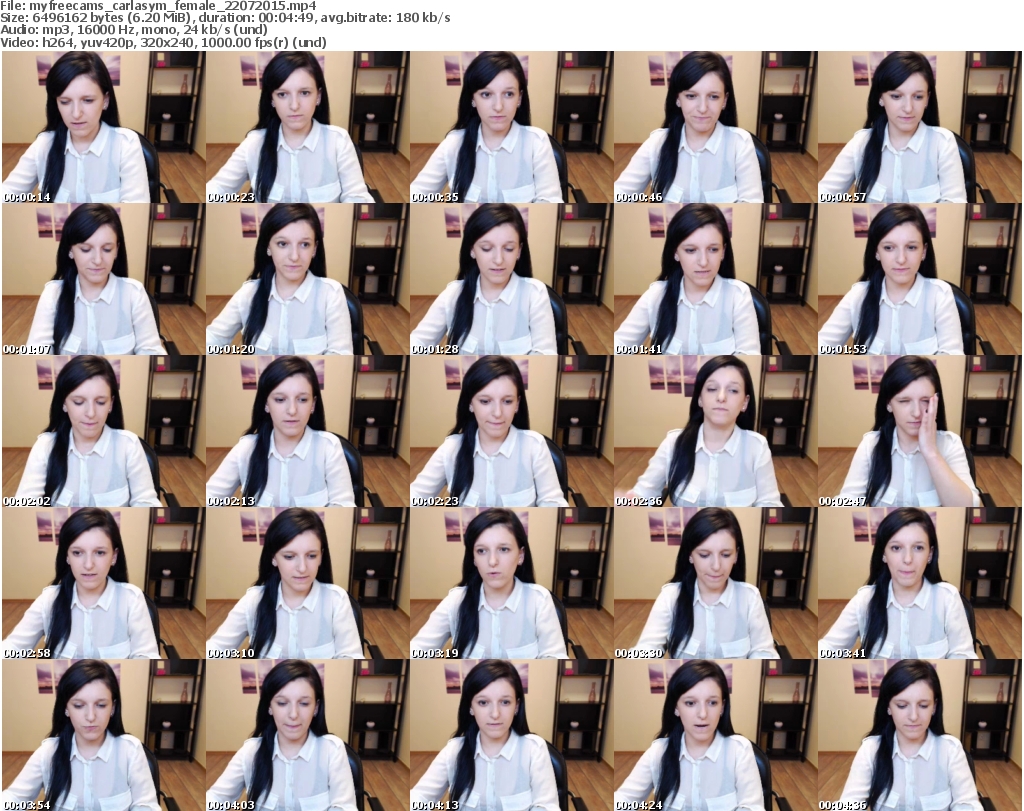Click the duration value '00:04:49'
The image size is (1024, 811).
click(x=285, y=18)
